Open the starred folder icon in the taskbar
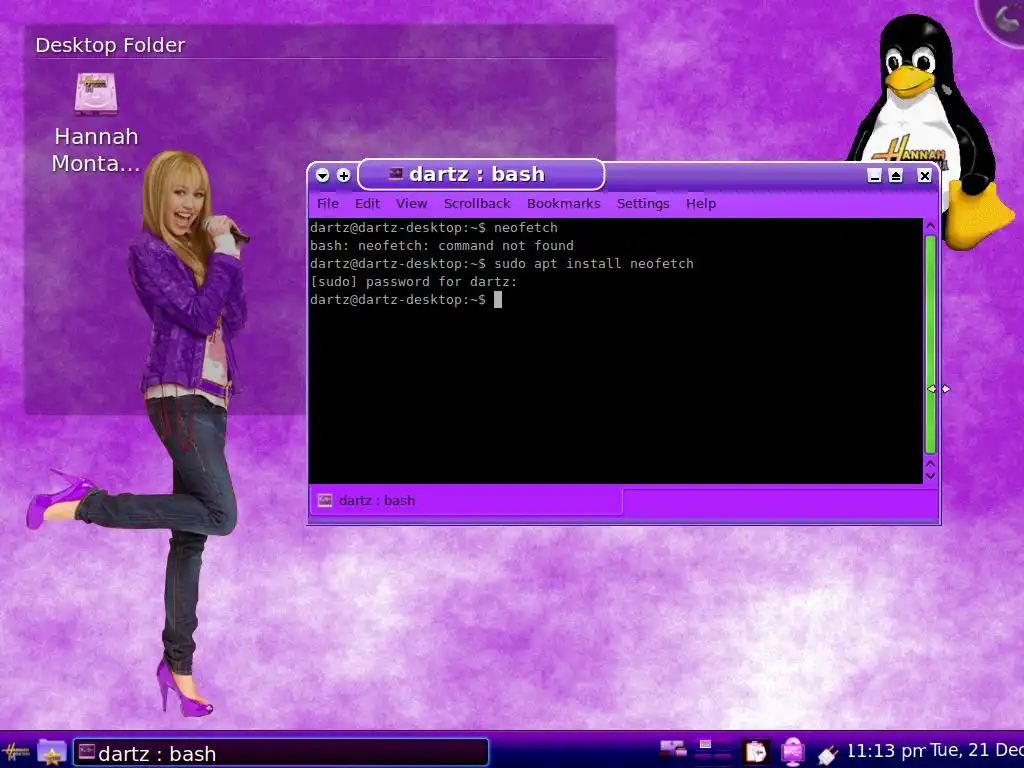Viewport: 1024px width, 768px height. (x=52, y=753)
